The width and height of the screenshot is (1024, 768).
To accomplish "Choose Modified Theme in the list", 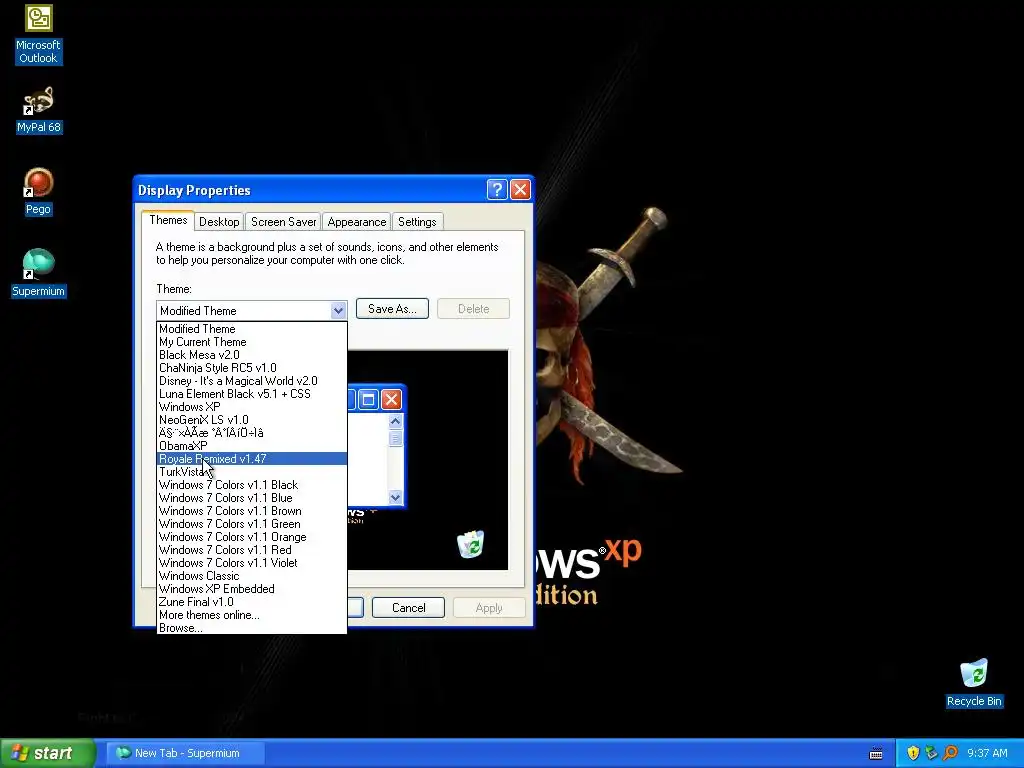I will point(251,329).
